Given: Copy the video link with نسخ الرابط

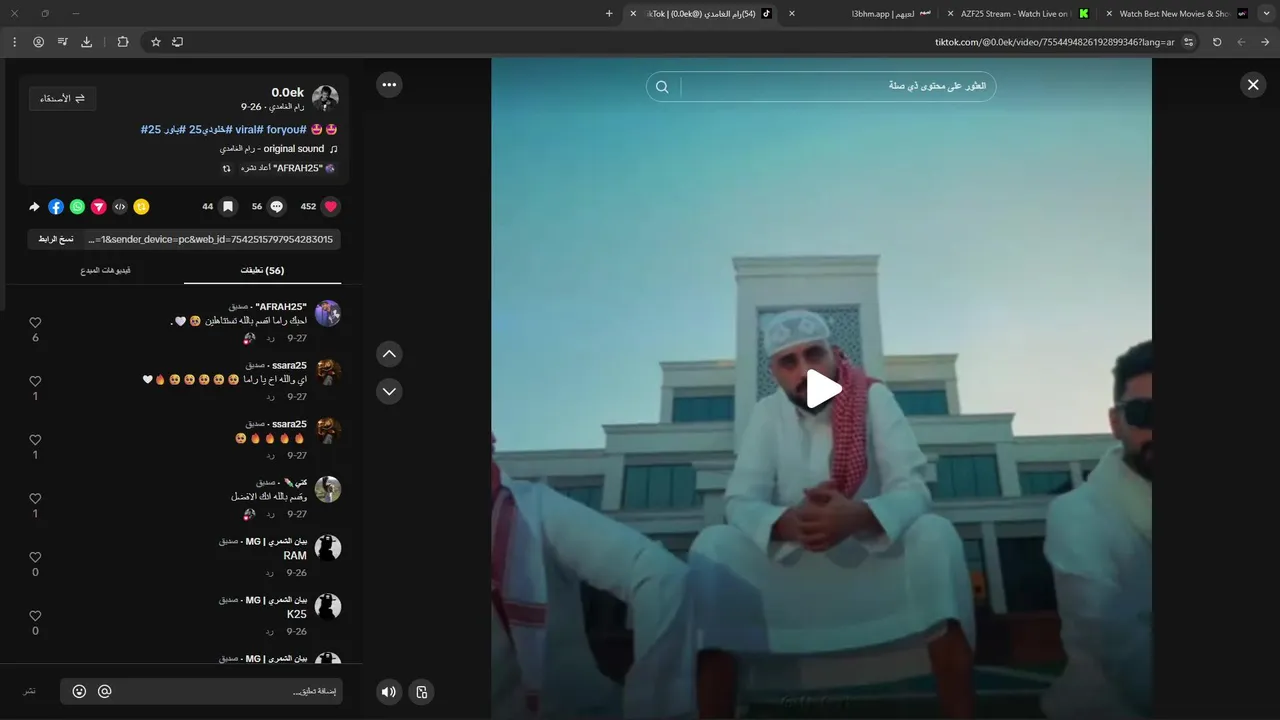Looking at the screenshot, I should coord(56,239).
